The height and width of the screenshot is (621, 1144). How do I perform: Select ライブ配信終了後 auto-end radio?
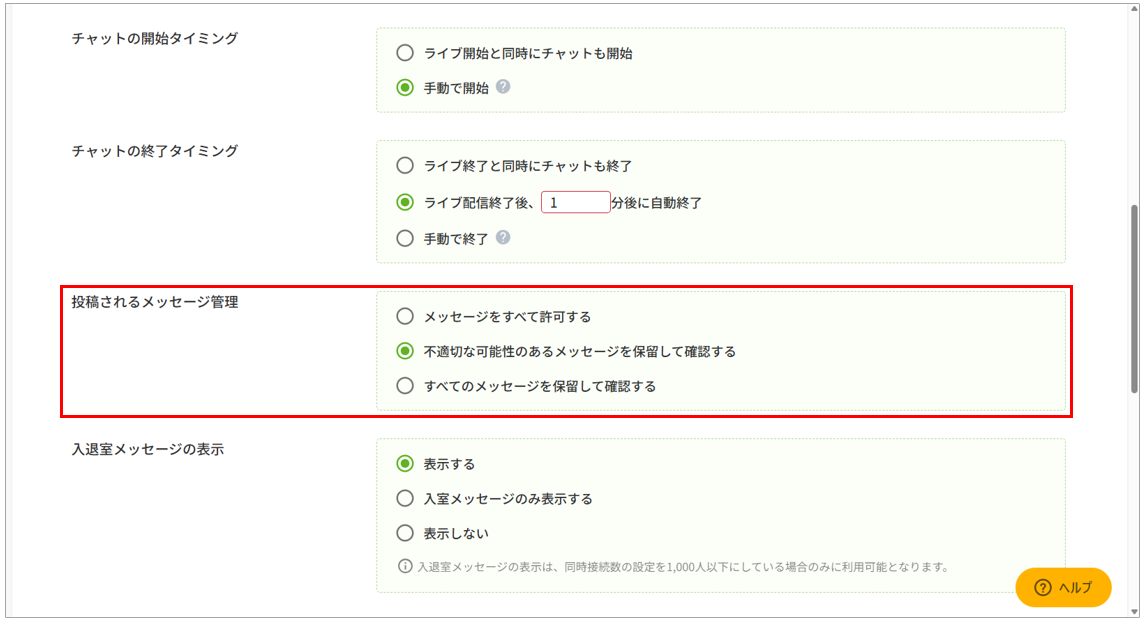click(405, 202)
